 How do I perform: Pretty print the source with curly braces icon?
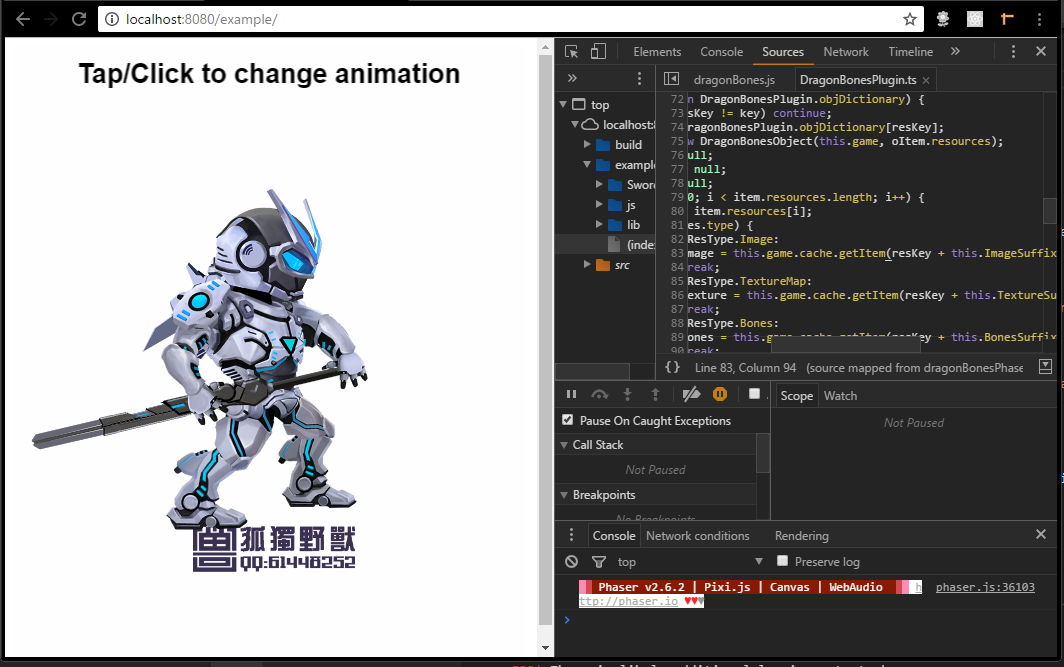672,367
